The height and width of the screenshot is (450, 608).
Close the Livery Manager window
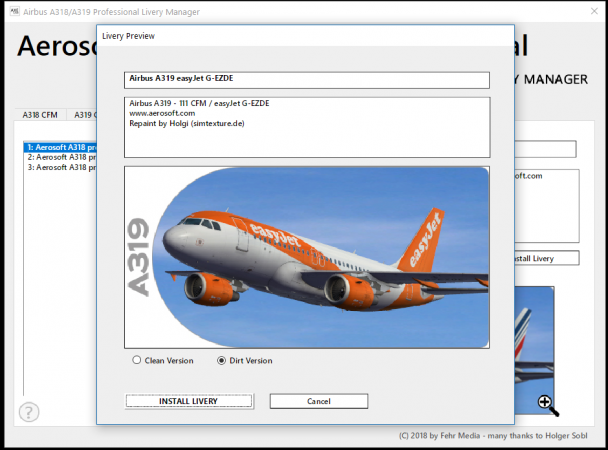[594, 11]
